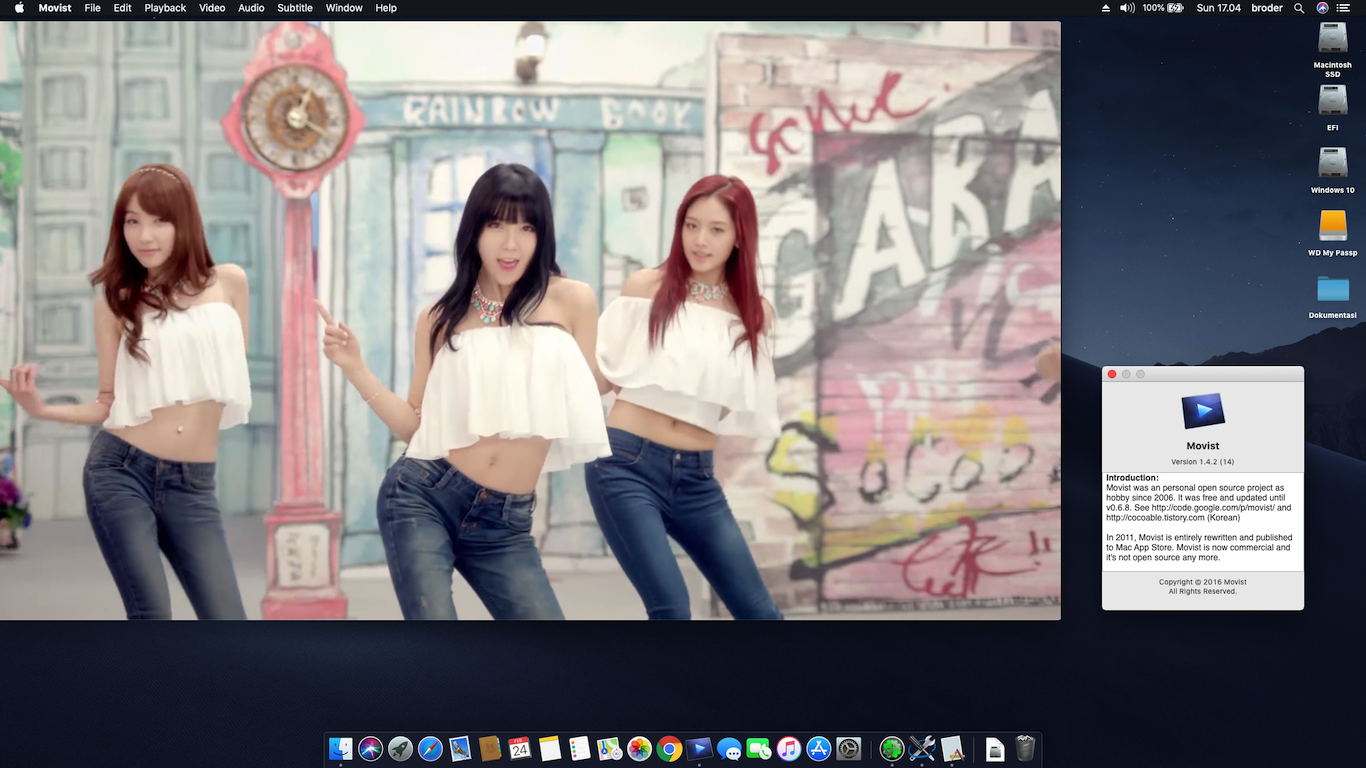Open the Mail stamp icon in Dock
The height and width of the screenshot is (768, 1366).
point(460,748)
